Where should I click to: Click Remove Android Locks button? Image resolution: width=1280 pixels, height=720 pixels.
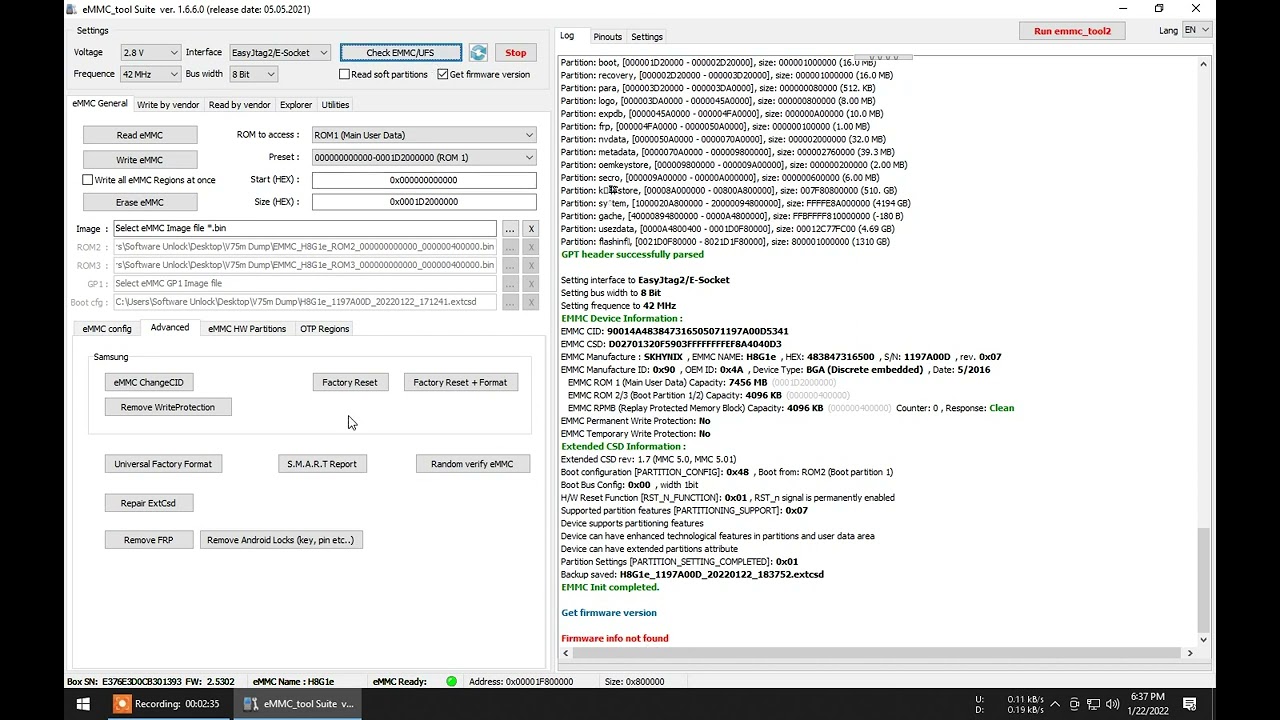coord(281,540)
